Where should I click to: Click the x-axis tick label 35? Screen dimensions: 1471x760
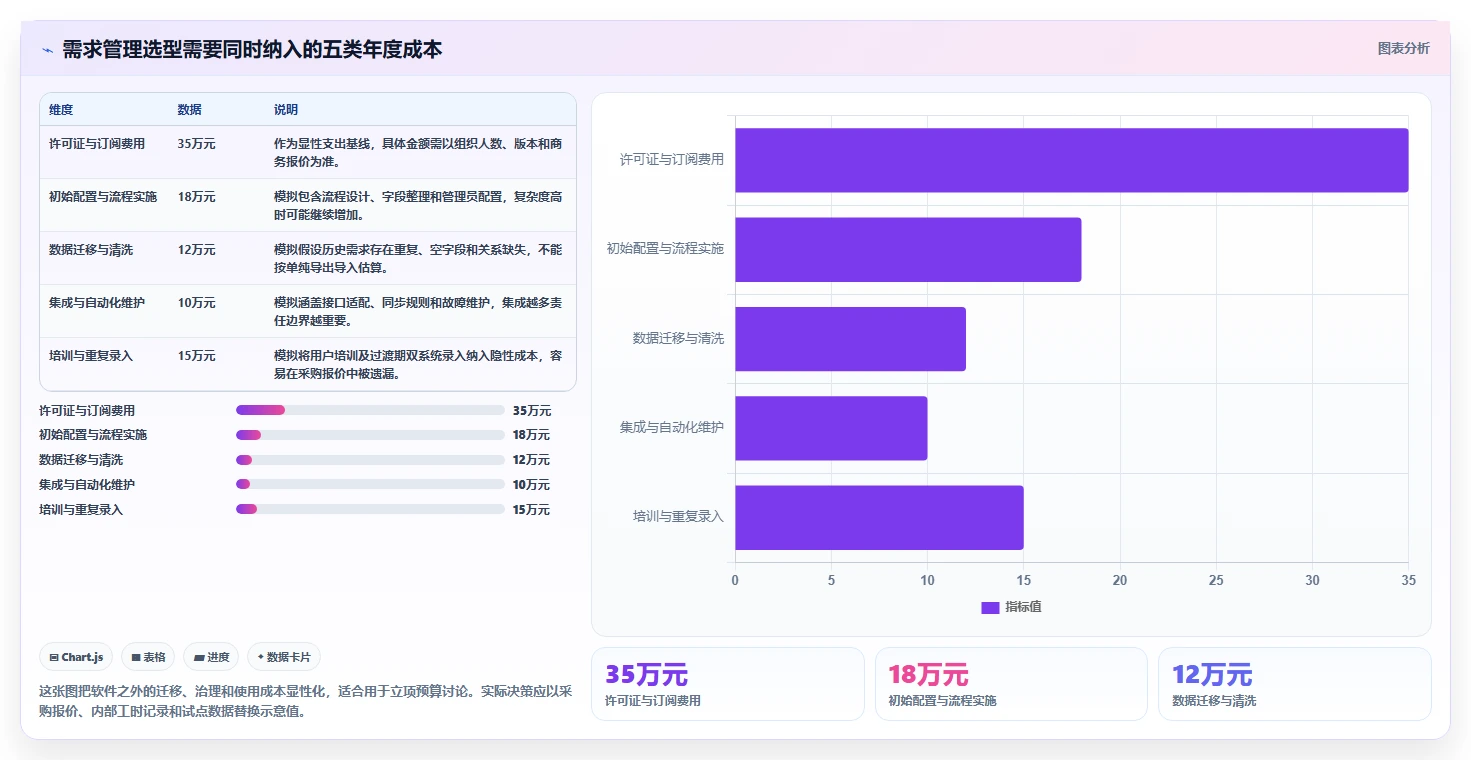(1408, 581)
